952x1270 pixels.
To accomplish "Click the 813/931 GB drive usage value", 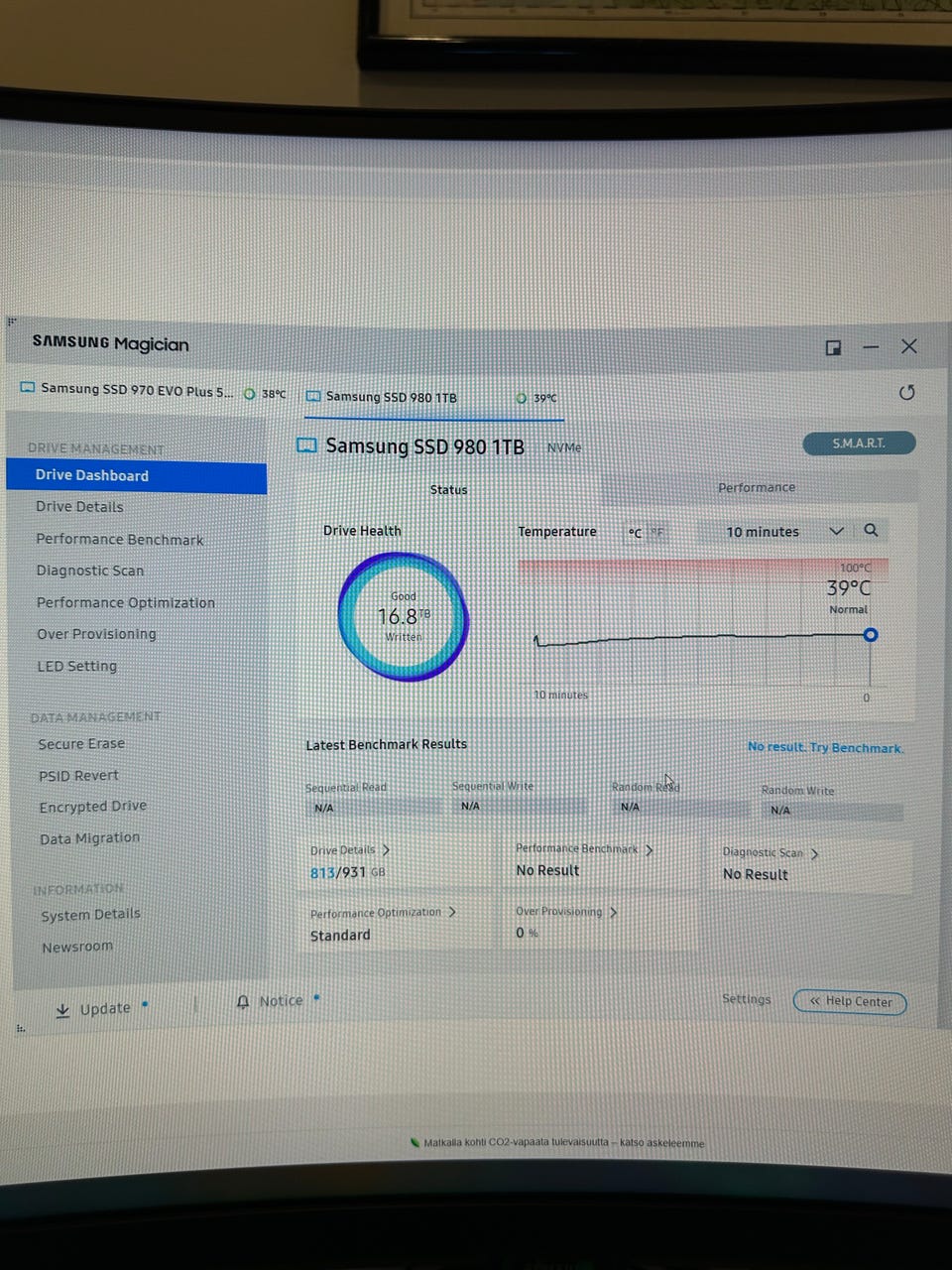I will [347, 873].
